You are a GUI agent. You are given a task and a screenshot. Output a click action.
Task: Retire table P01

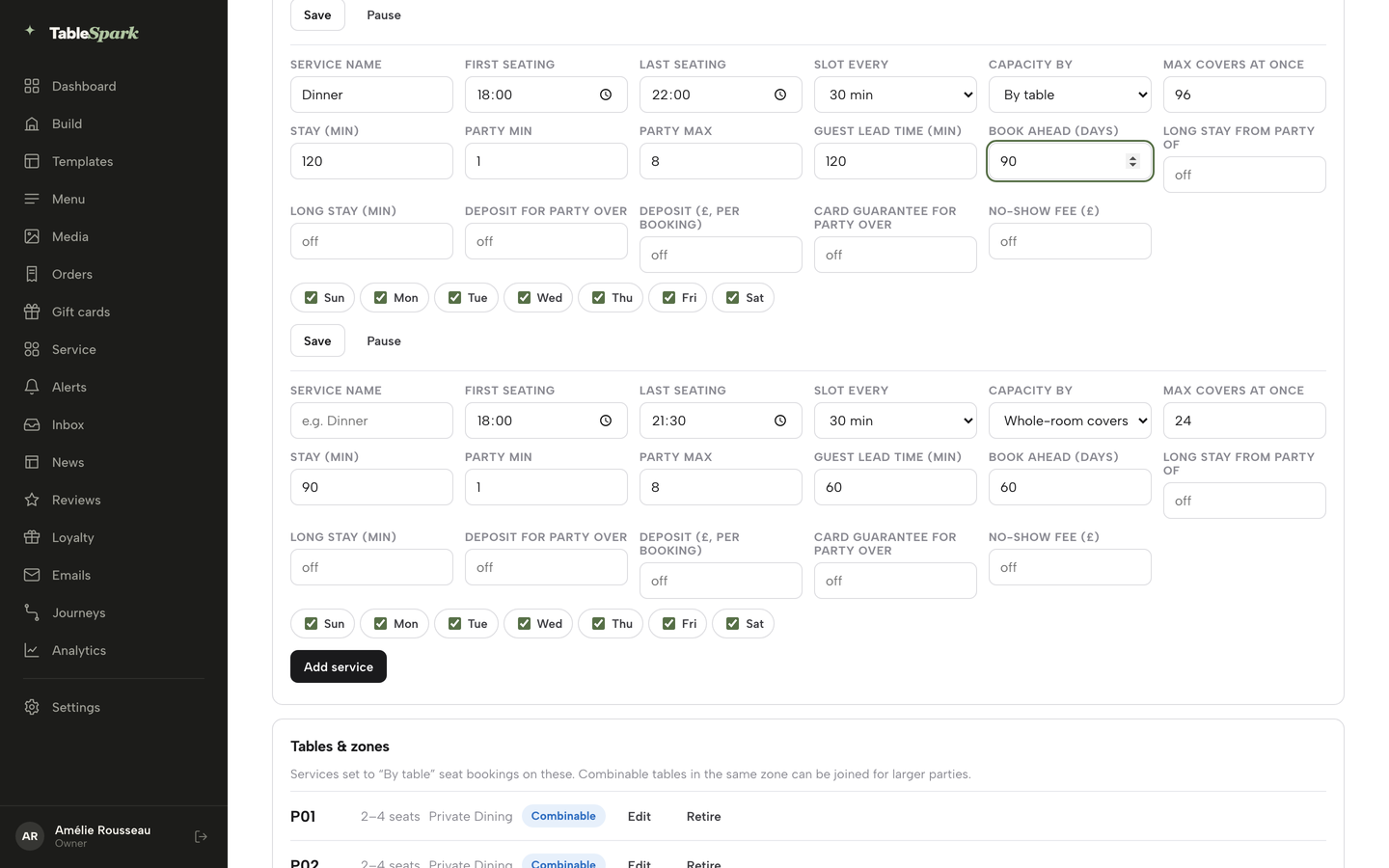tap(704, 816)
